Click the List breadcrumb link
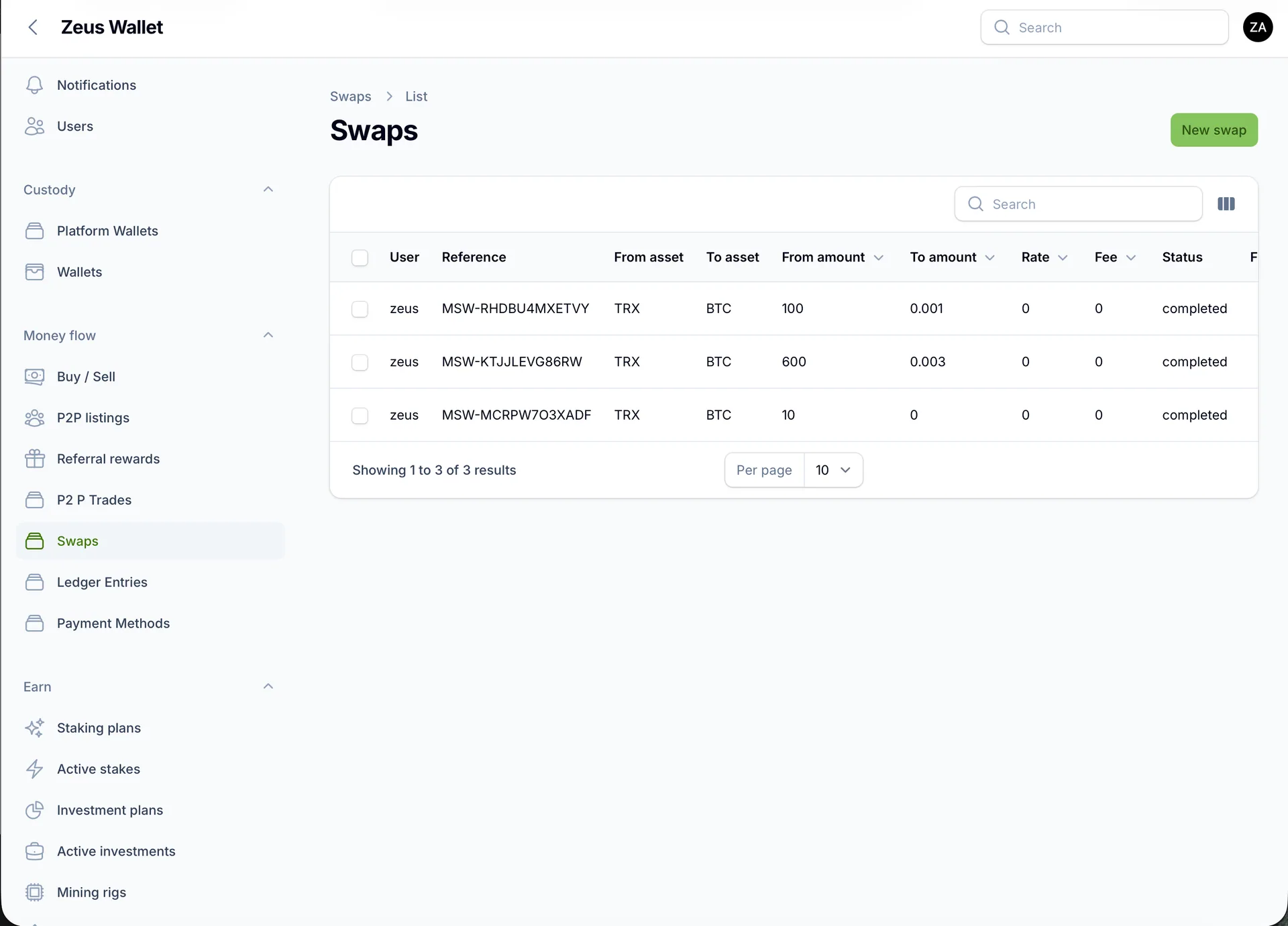1288x926 pixels. click(x=416, y=97)
